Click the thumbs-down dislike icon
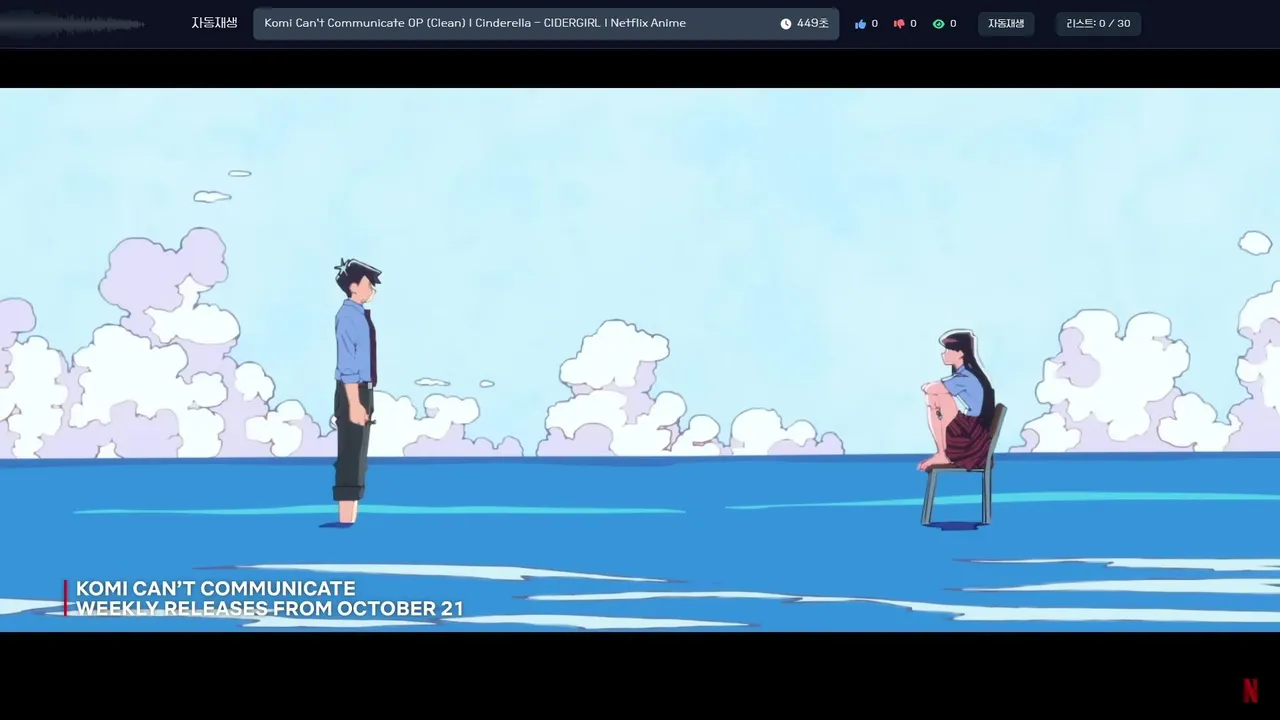The width and height of the screenshot is (1280, 720). [899, 24]
